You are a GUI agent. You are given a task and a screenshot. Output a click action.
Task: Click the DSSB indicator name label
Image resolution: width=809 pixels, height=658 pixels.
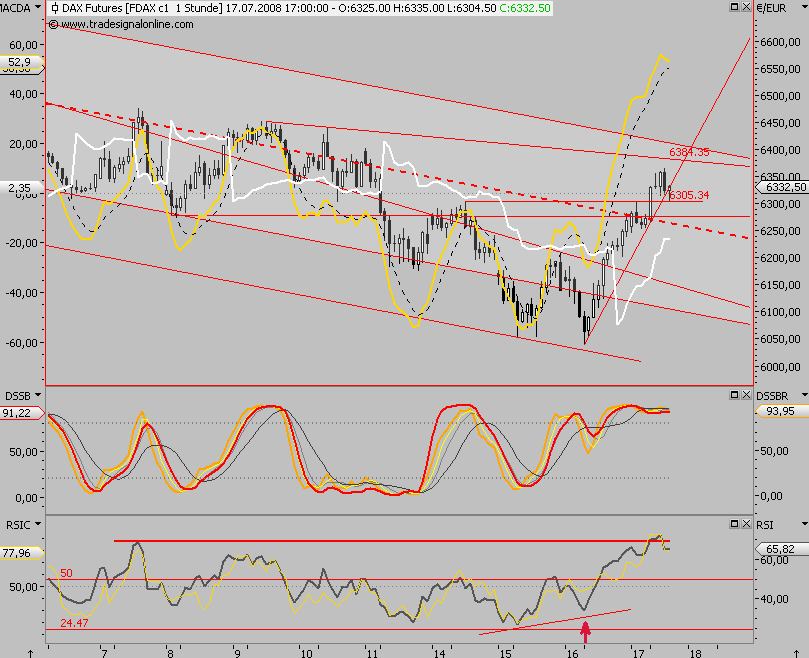coord(18,396)
